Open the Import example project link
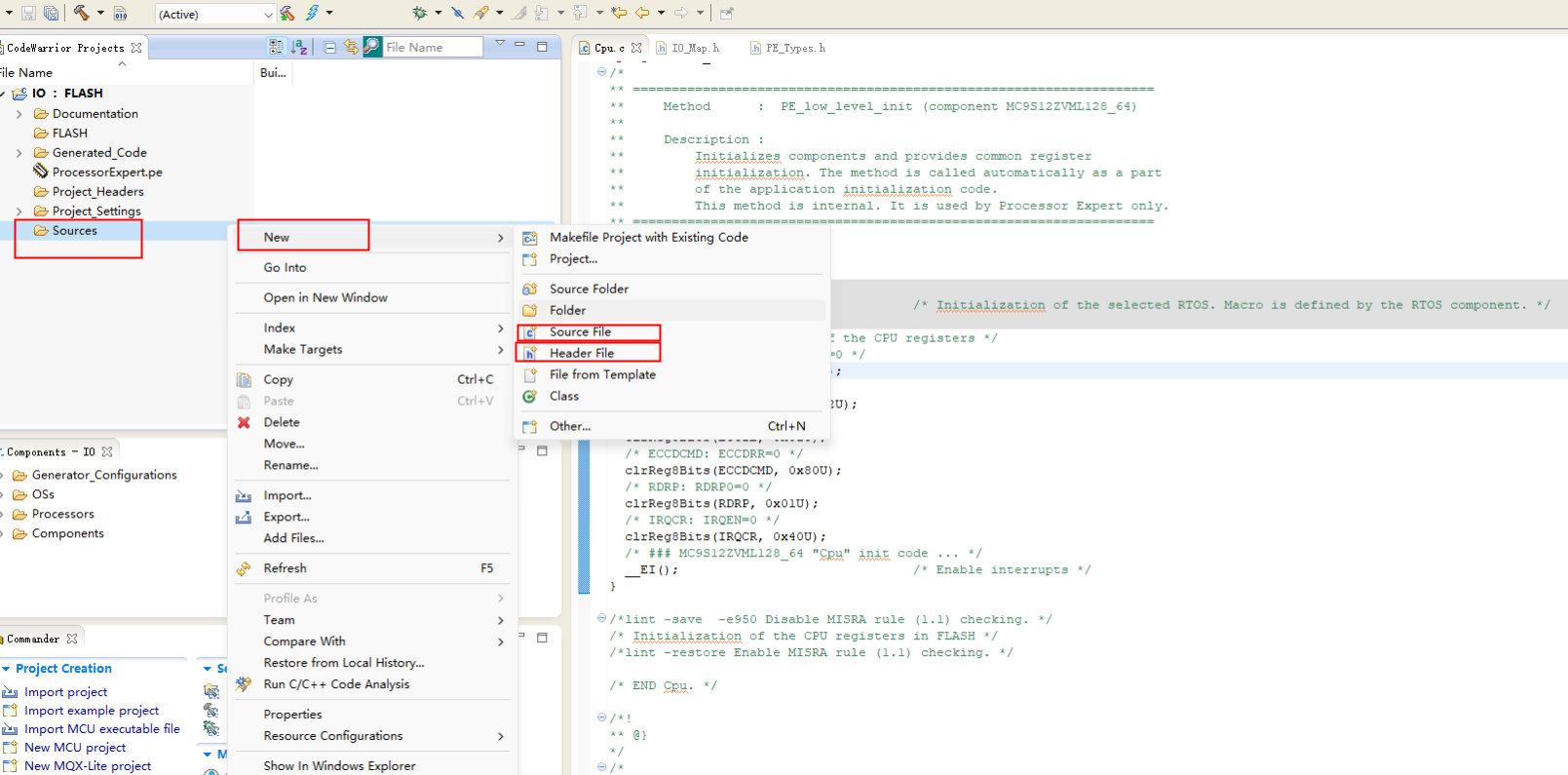The height and width of the screenshot is (775, 1568). (x=92, y=711)
